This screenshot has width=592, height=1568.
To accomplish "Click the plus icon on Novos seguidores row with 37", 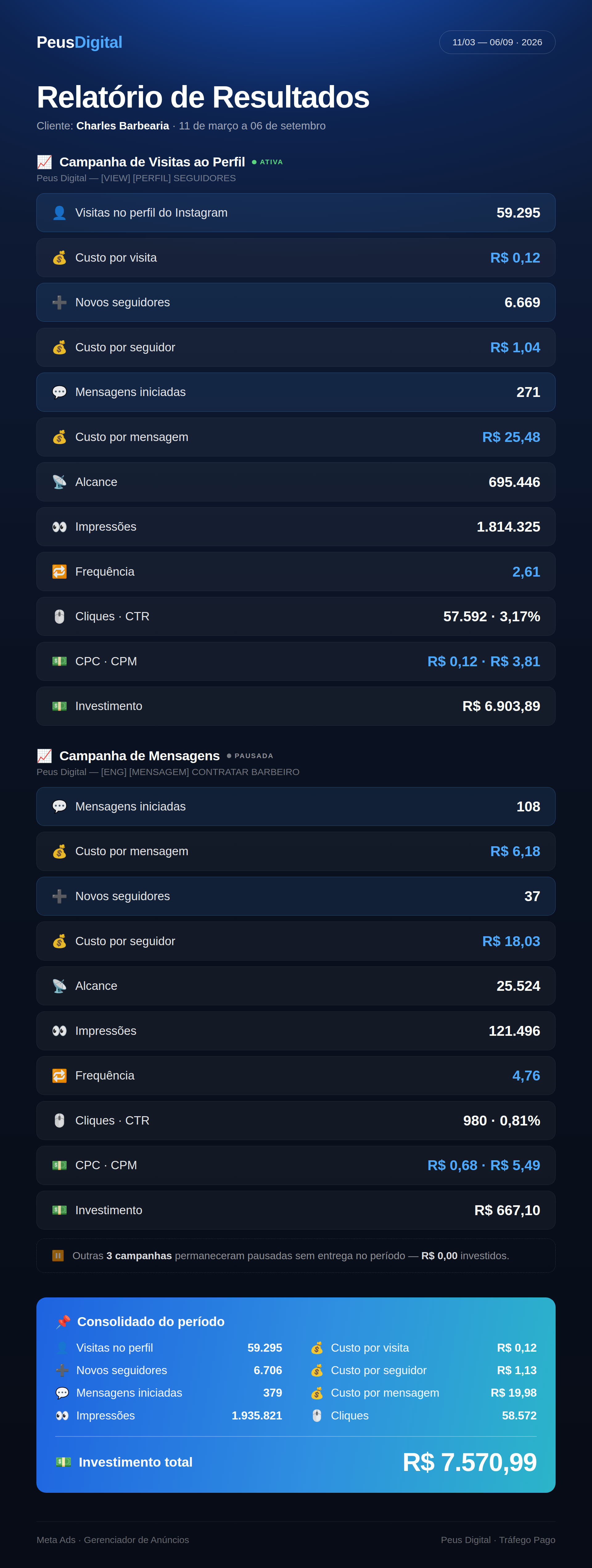I will point(59,896).
